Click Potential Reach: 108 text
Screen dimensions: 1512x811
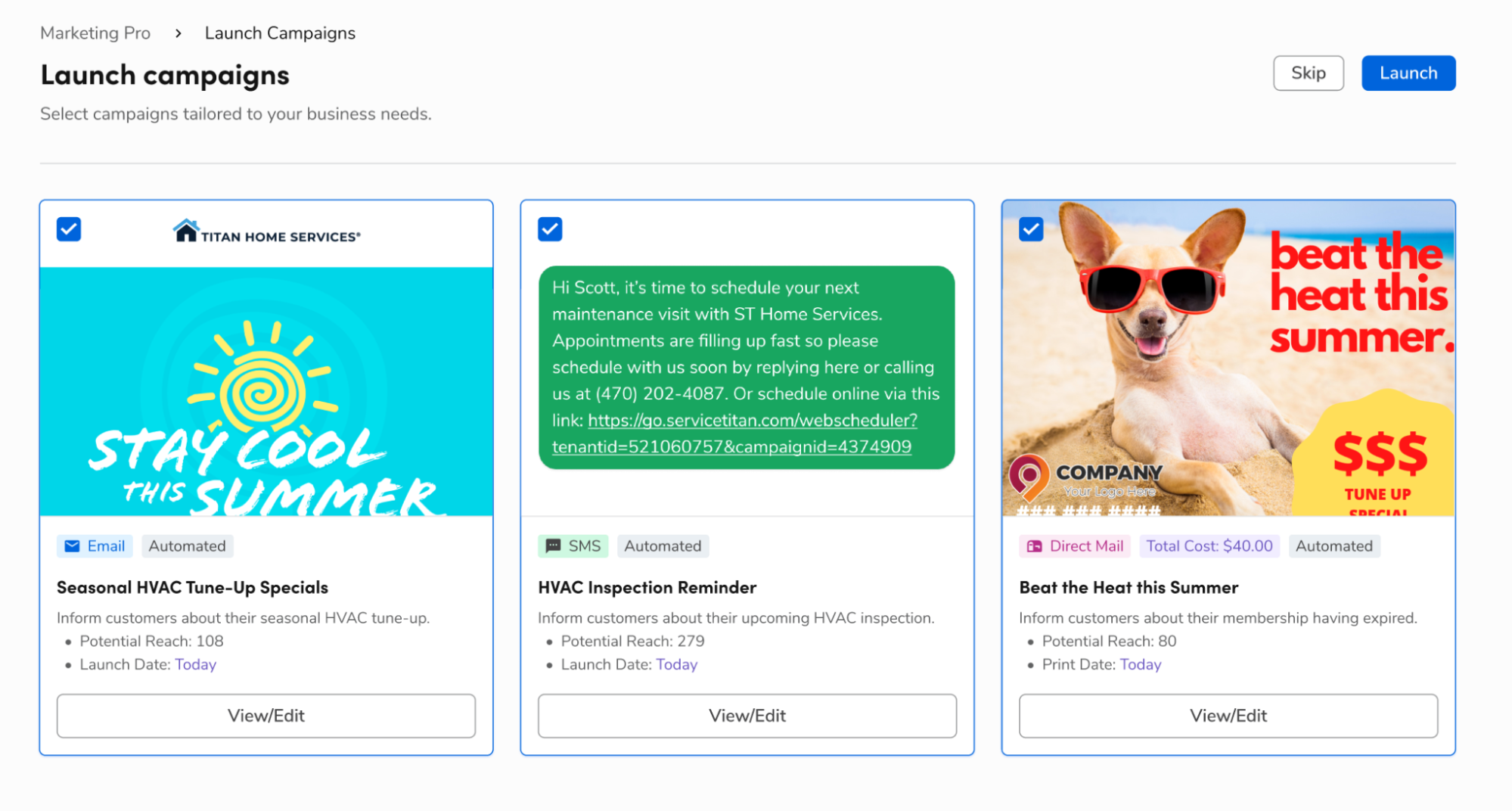(151, 641)
